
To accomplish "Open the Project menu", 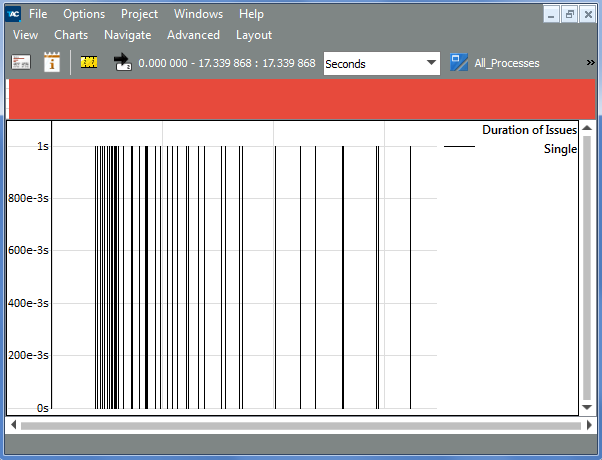I will coord(139,14).
